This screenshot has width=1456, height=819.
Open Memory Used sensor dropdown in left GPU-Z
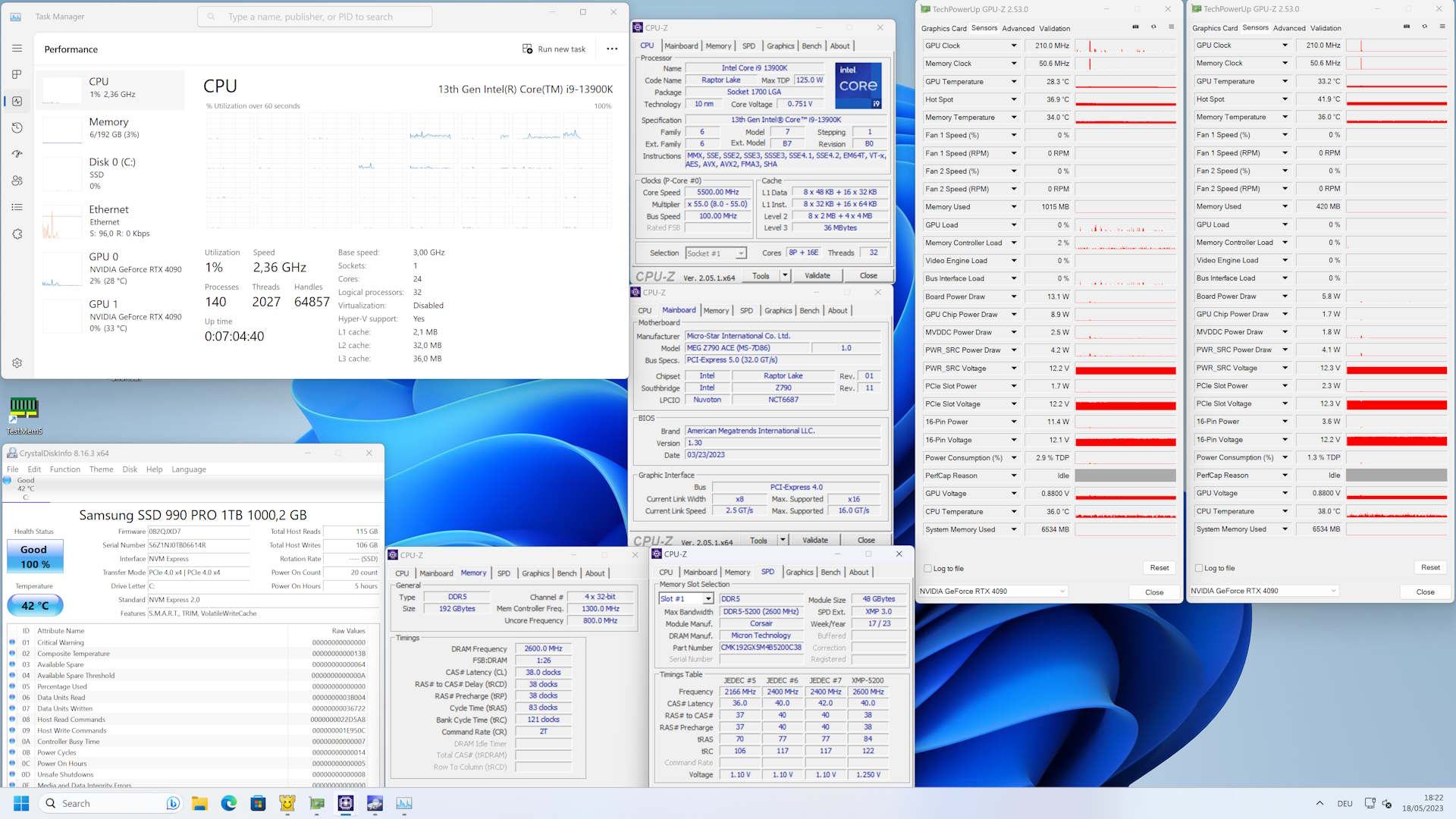[1014, 207]
